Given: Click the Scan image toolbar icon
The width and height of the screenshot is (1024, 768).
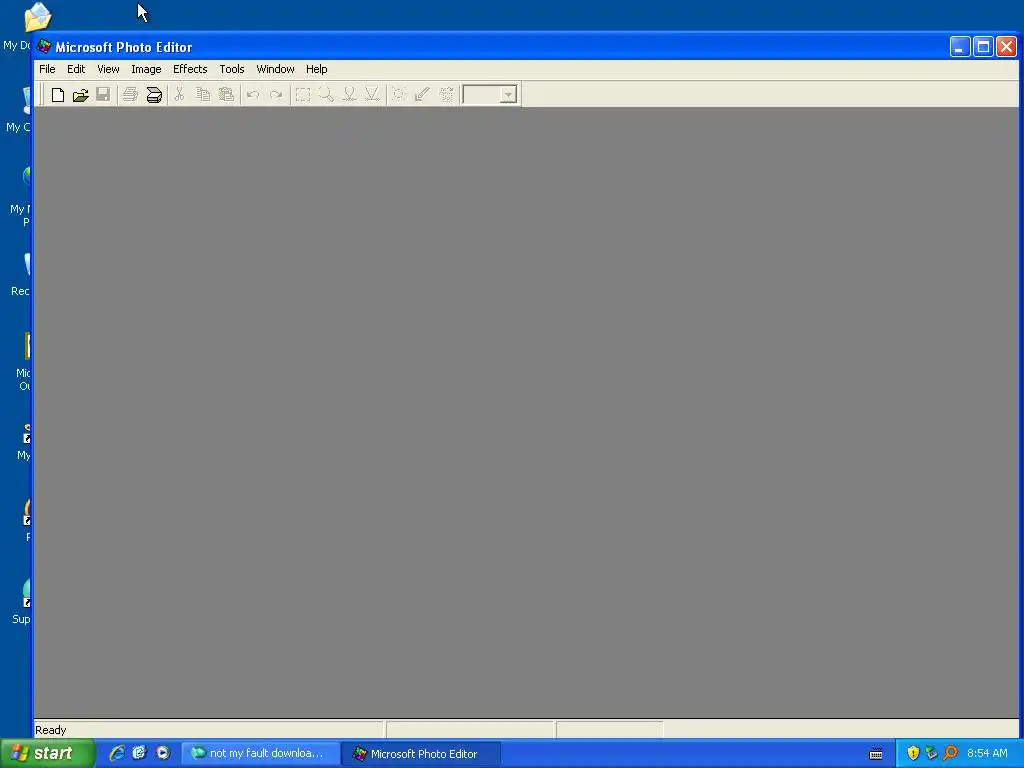Looking at the screenshot, I should (x=154, y=95).
